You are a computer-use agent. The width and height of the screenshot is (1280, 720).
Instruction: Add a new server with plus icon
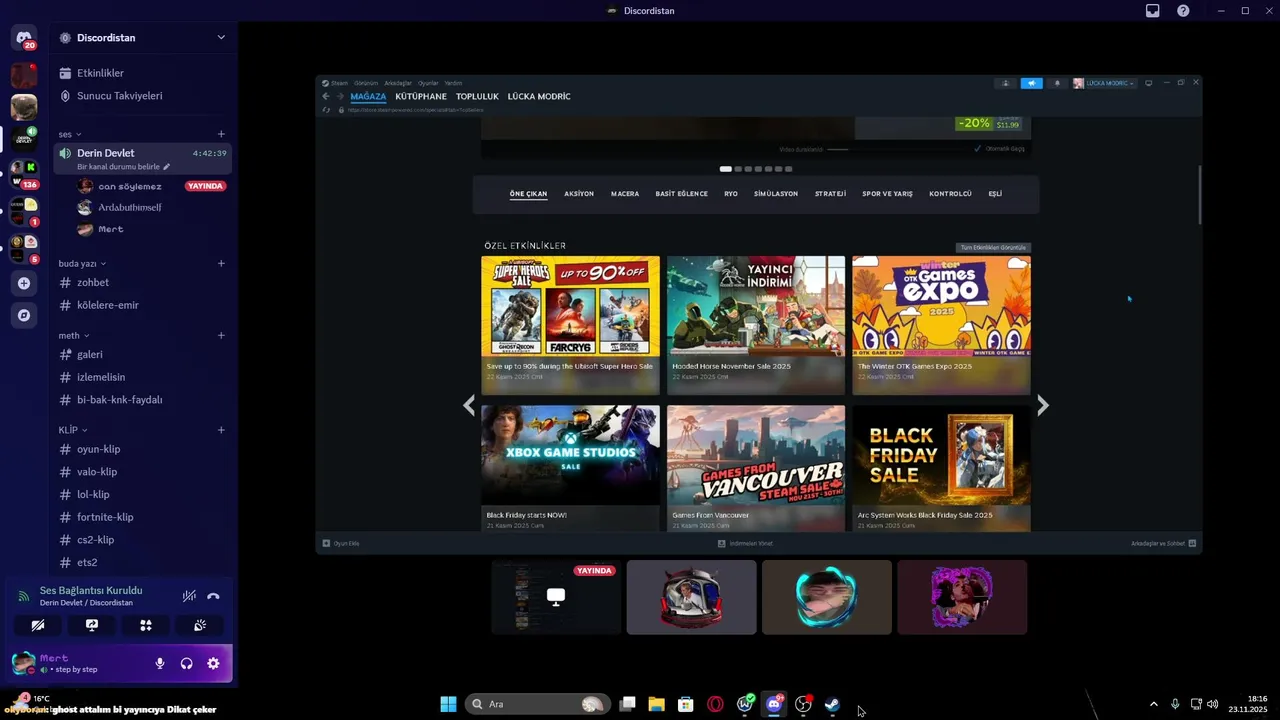pyautogui.click(x=24, y=283)
